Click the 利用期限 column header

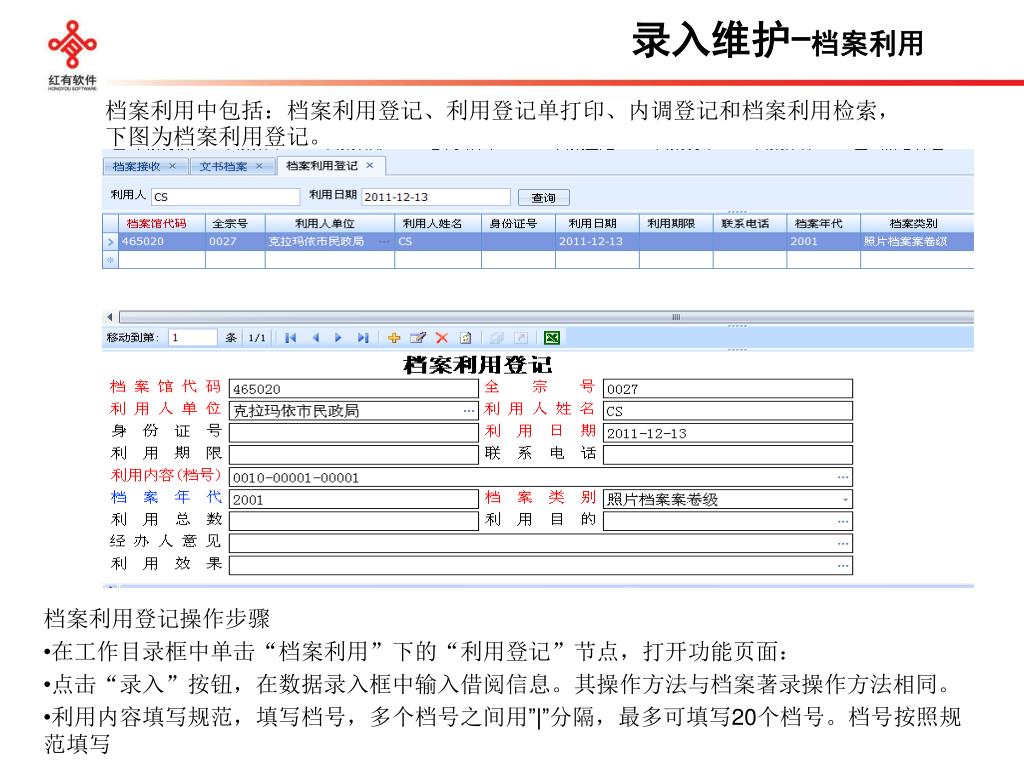(676, 223)
